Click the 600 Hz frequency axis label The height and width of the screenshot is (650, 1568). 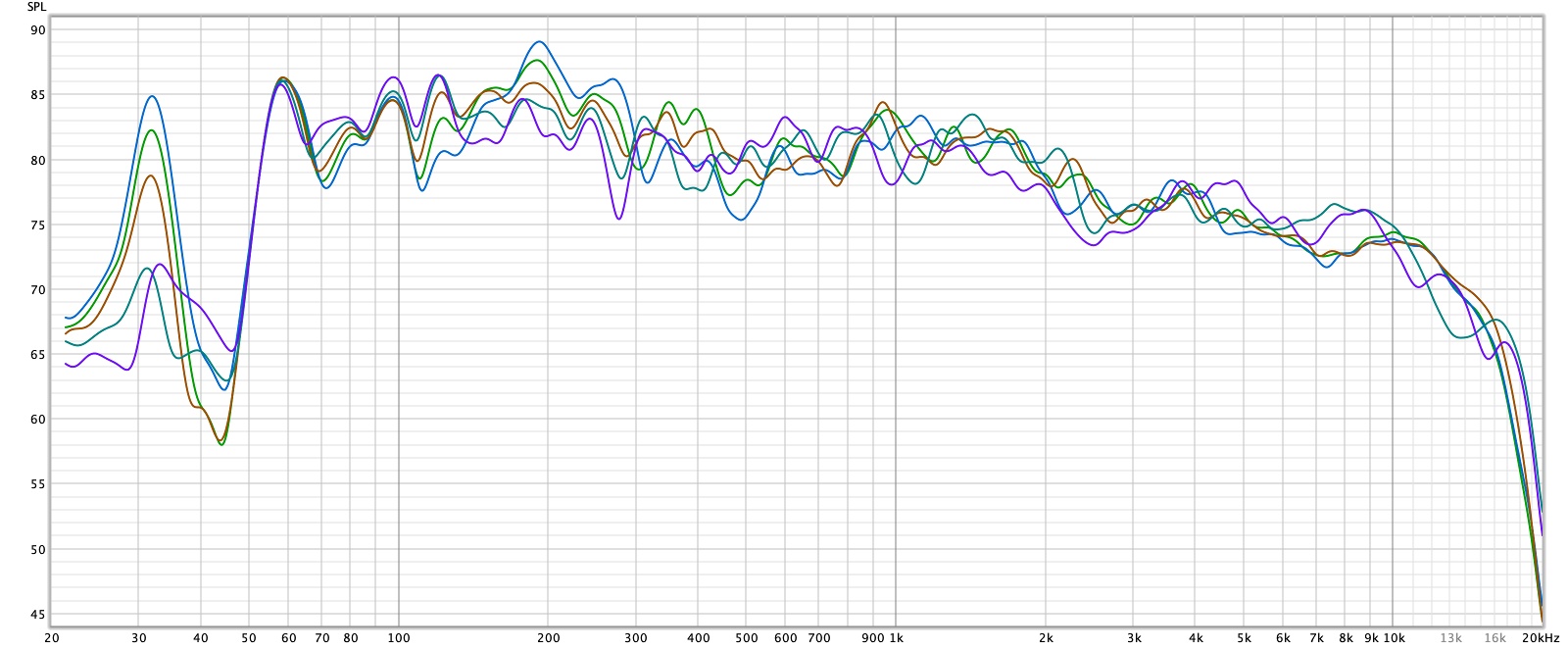(x=786, y=638)
